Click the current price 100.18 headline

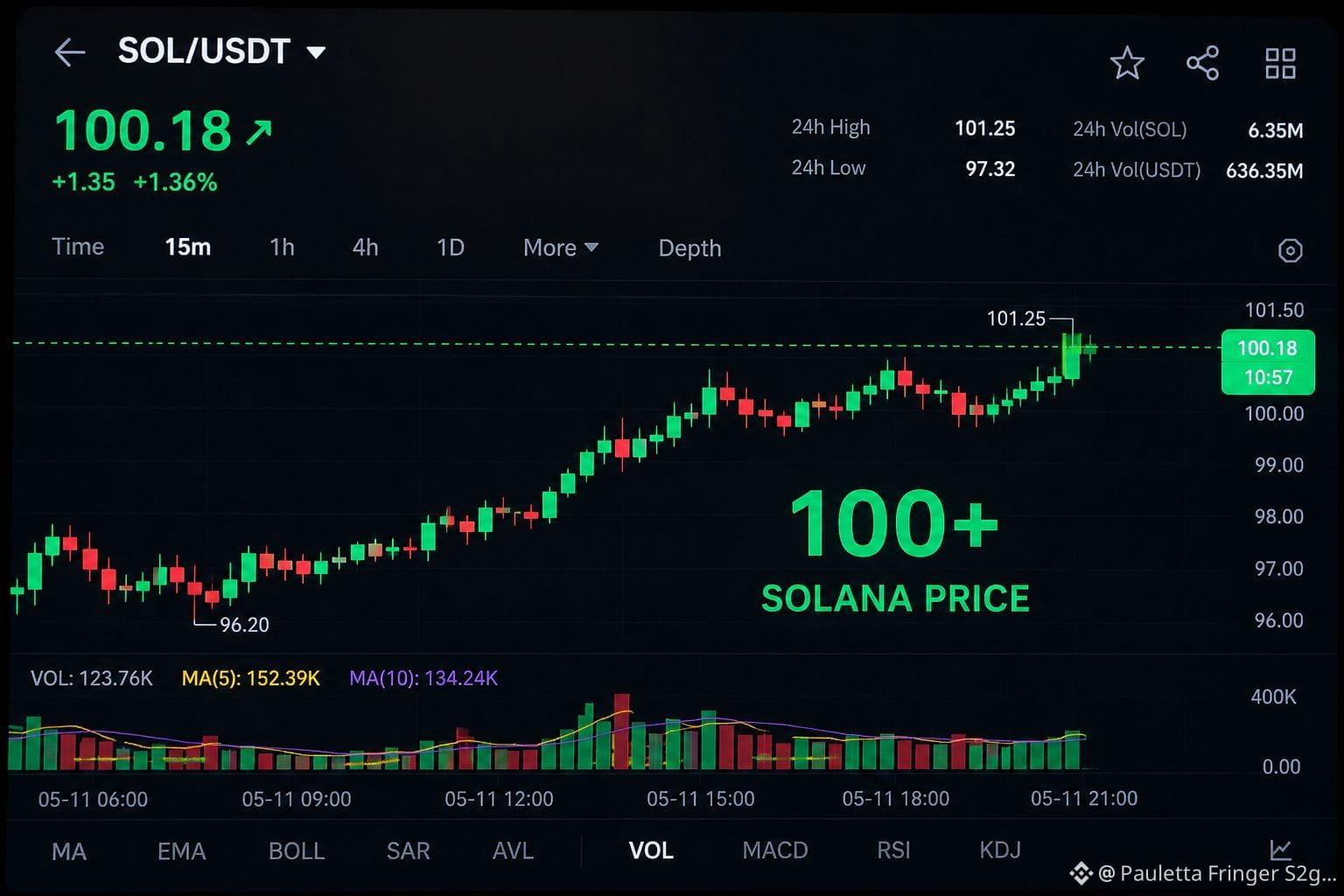(143, 130)
